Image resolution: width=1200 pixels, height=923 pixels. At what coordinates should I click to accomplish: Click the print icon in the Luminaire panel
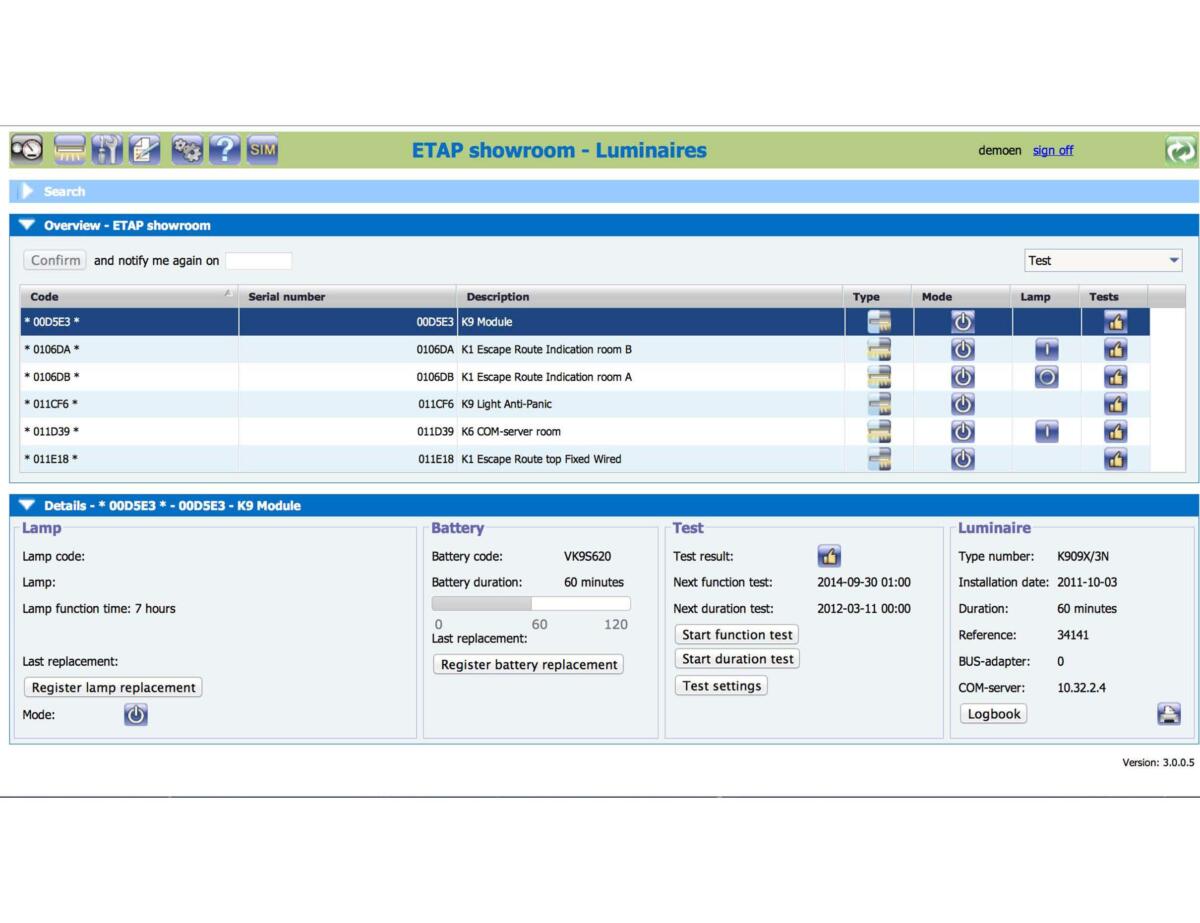(x=1169, y=714)
